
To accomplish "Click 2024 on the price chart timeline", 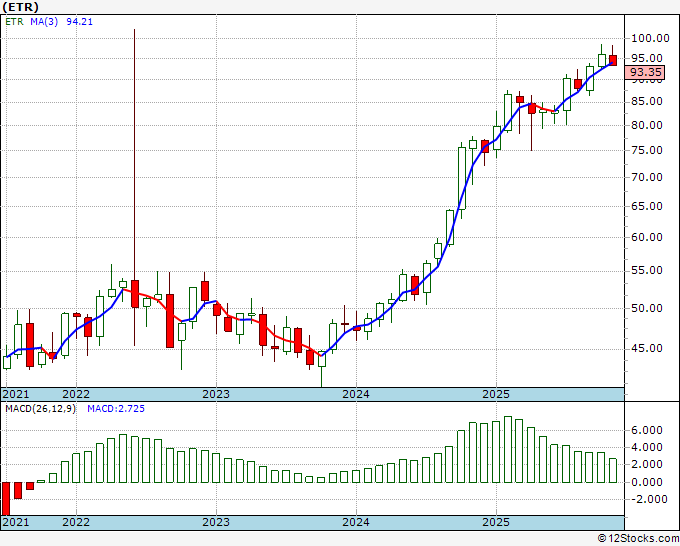I will coord(356,394).
